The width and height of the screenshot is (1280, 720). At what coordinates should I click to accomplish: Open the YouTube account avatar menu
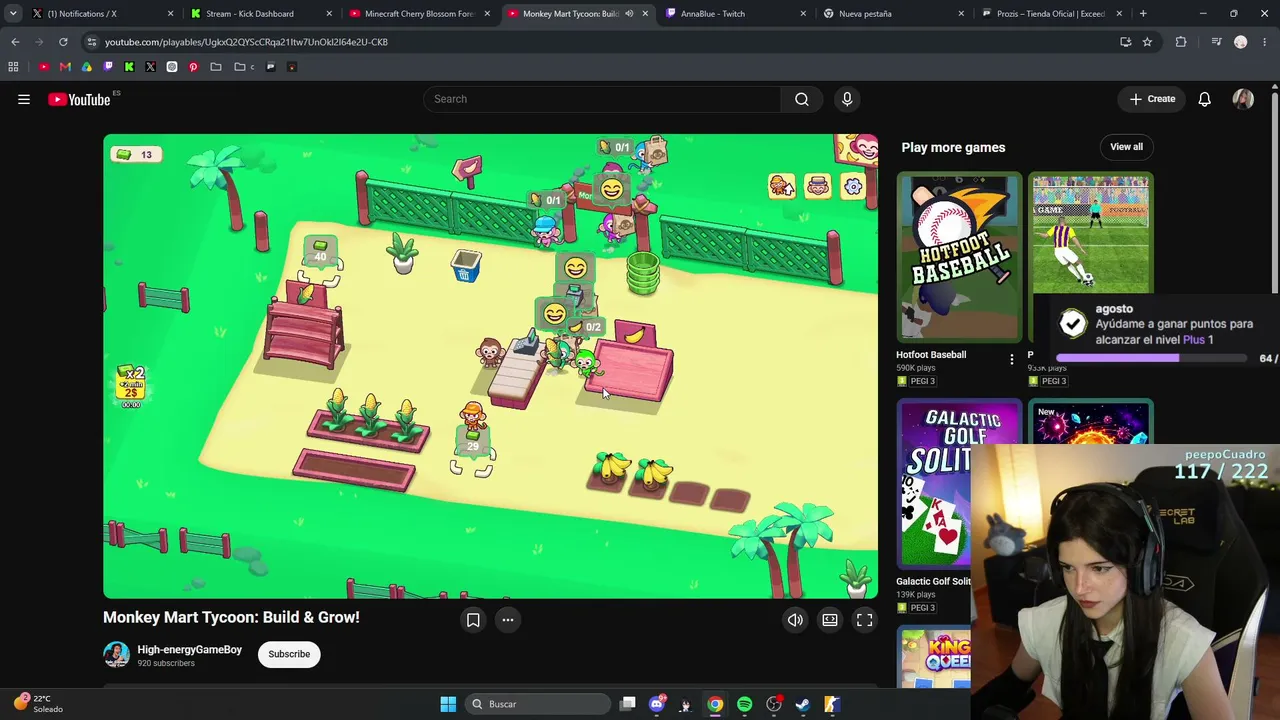(x=1243, y=99)
